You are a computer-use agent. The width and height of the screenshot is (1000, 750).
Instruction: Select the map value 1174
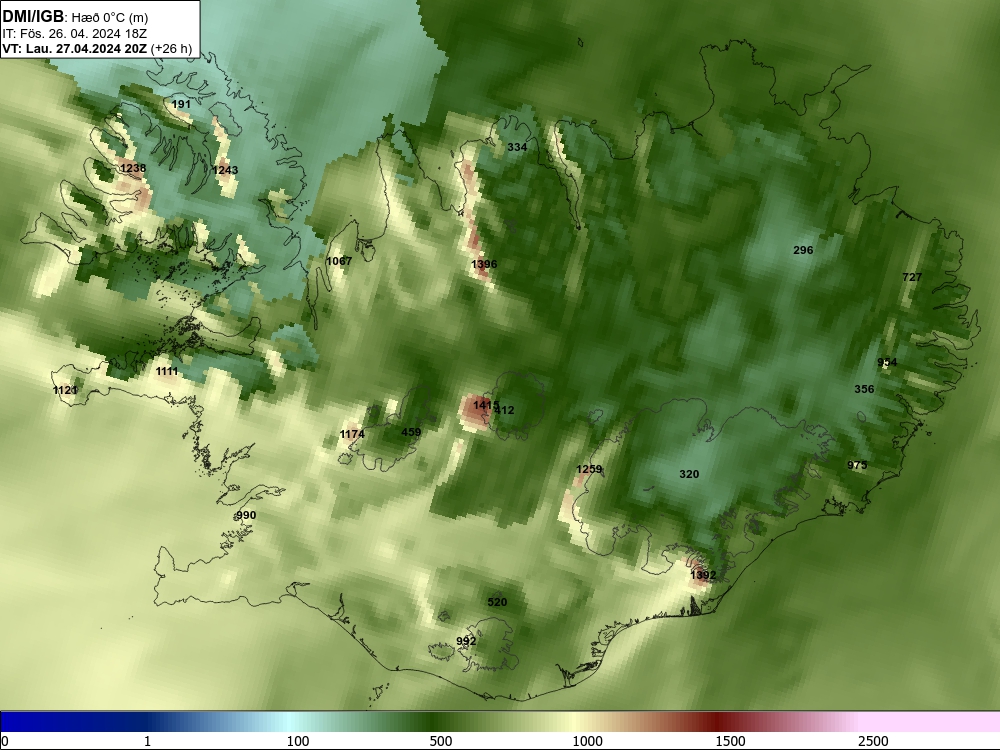point(352,434)
